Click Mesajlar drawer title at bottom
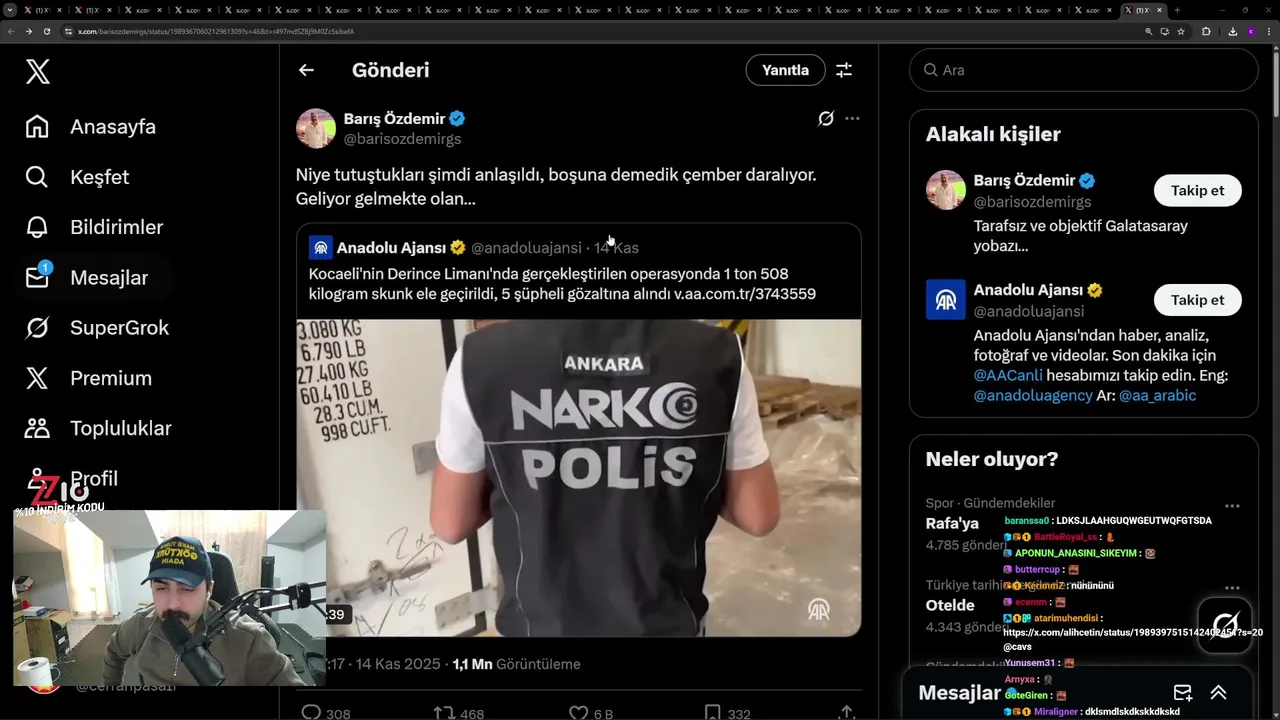Screen dimensions: 1280x720 tap(959, 693)
